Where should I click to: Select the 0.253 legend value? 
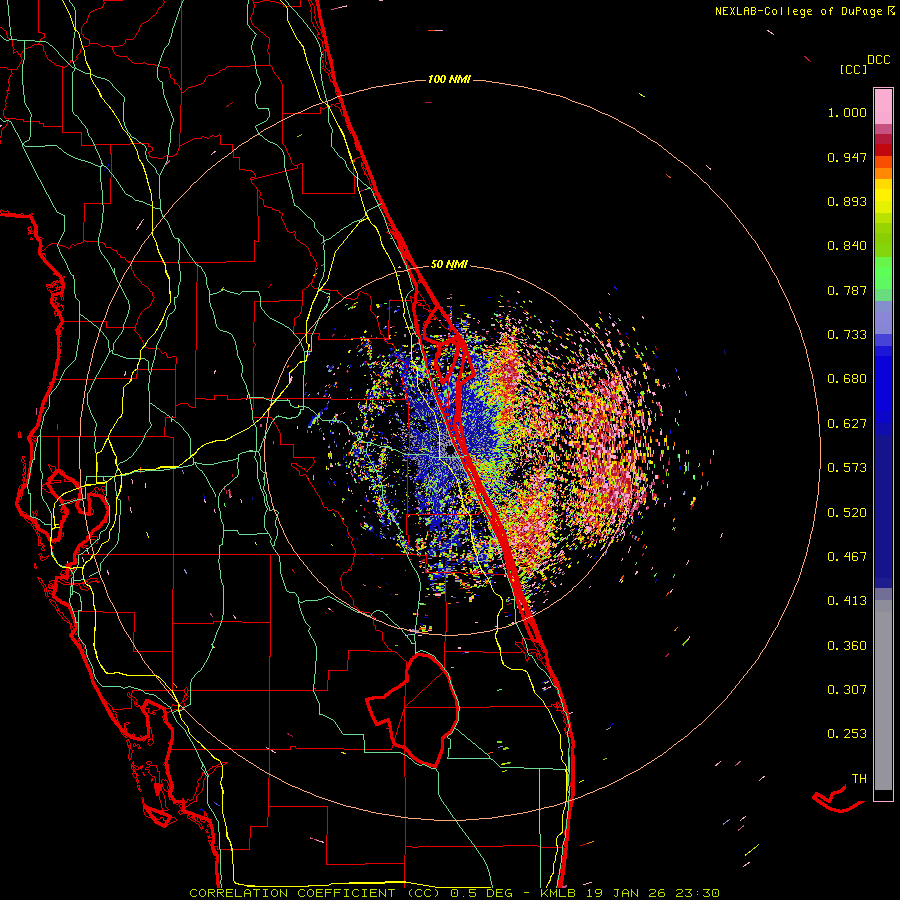point(847,734)
